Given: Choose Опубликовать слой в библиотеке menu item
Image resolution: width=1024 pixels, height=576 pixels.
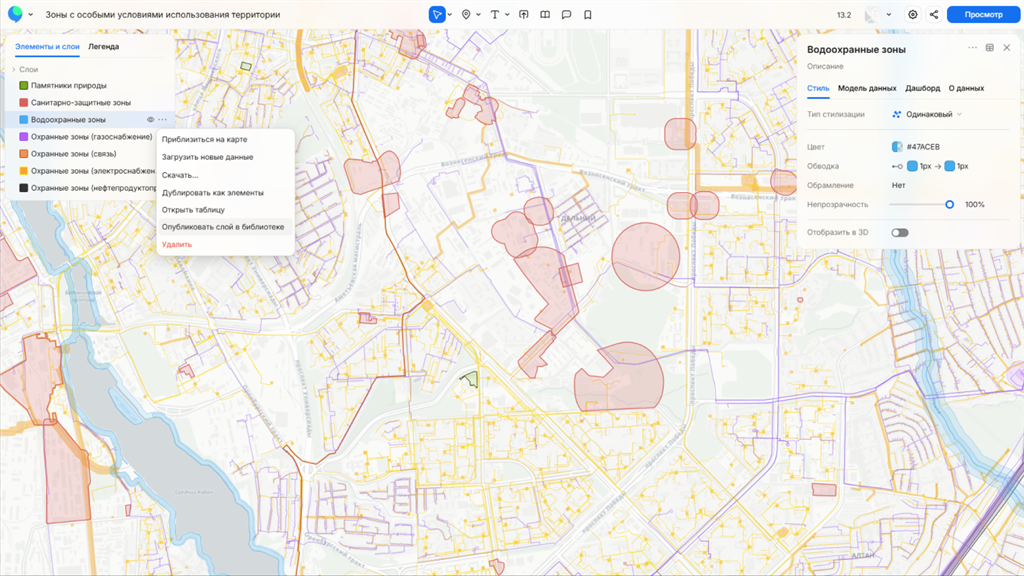Looking at the screenshot, I should tap(223, 227).
